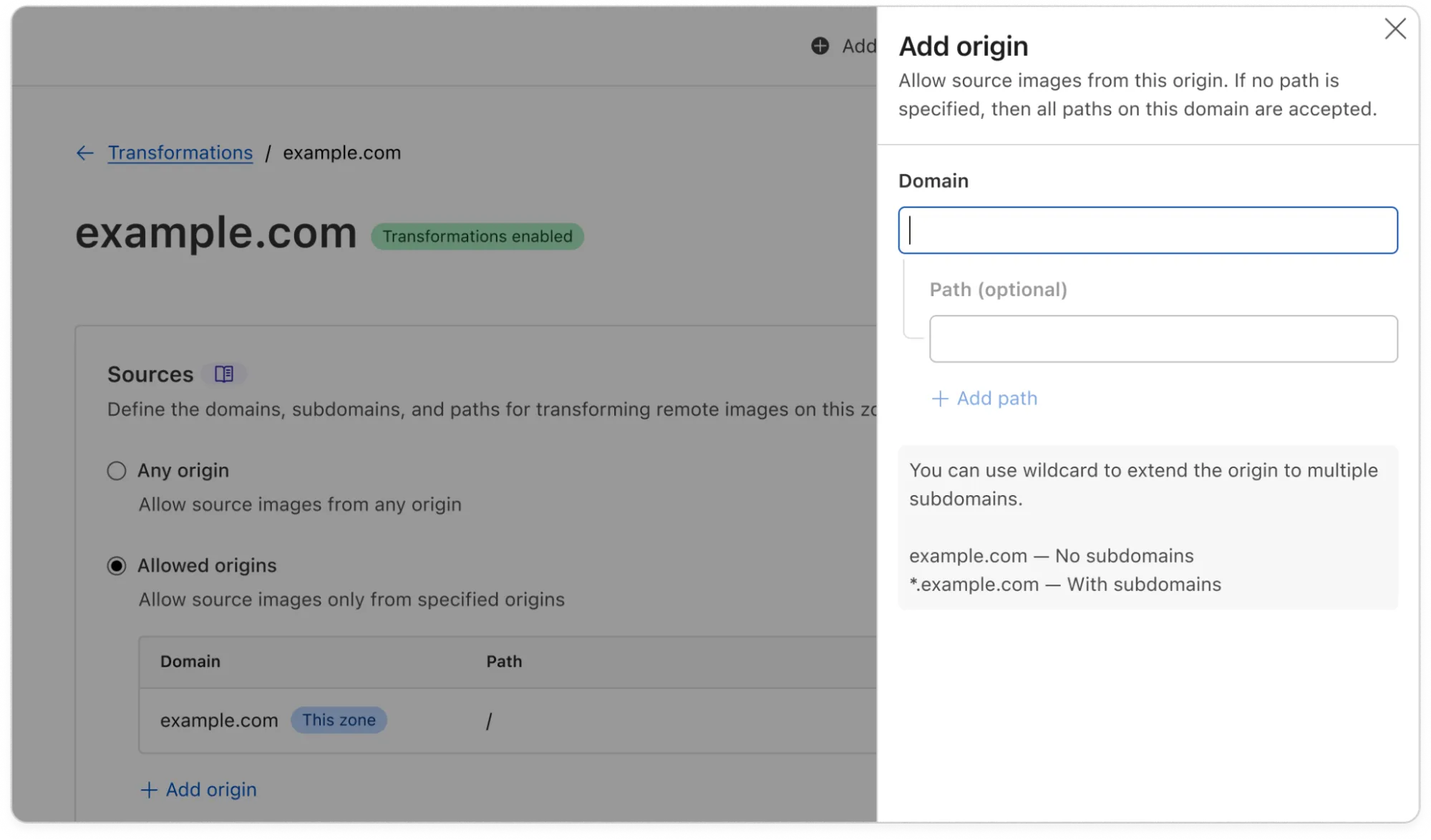The width and height of the screenshot is (1431, 840).
Task: Click the circled plus icon beside Add
Action: tap(820, 46)
